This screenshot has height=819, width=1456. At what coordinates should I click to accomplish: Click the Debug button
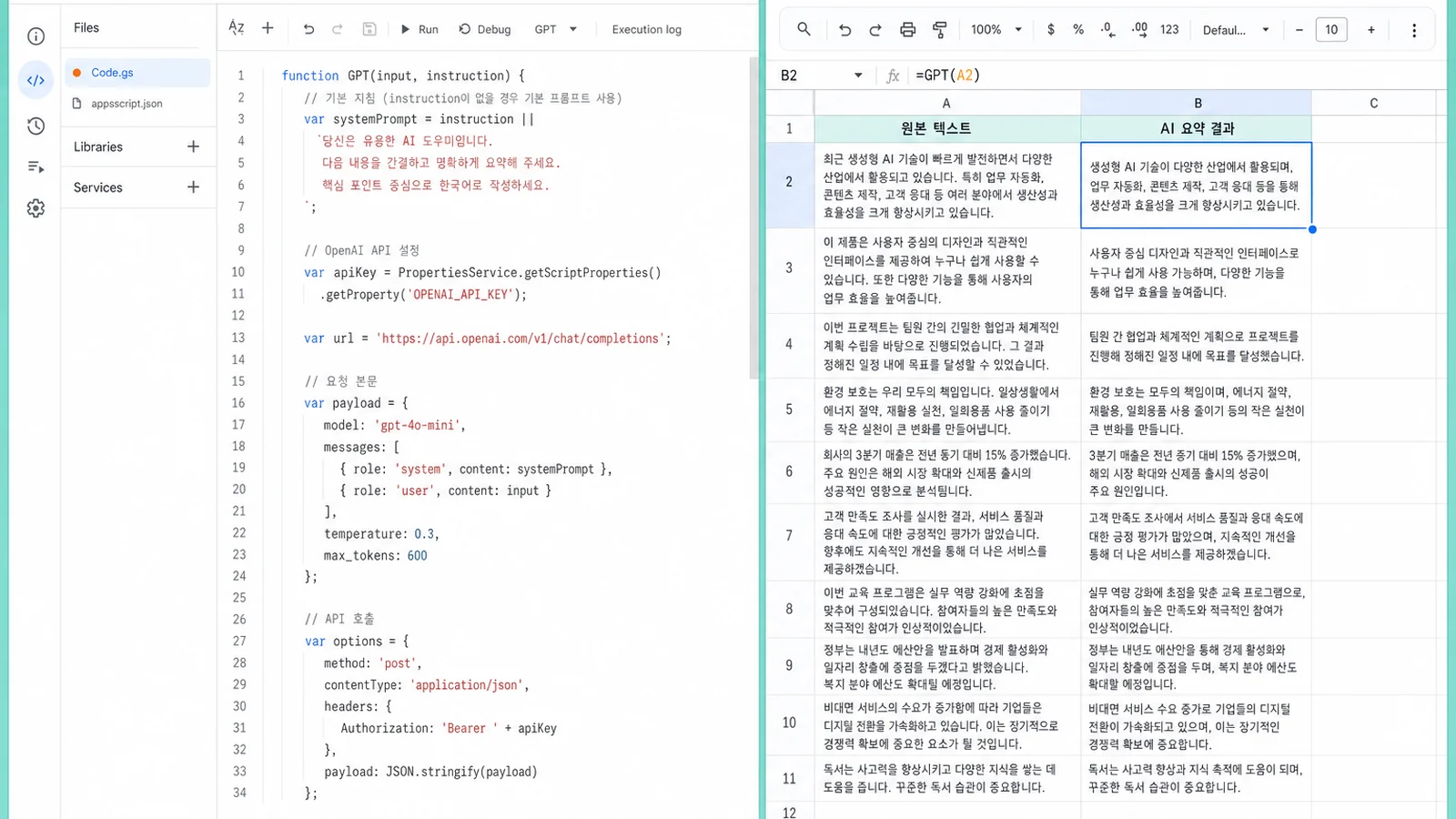point(485,29)
